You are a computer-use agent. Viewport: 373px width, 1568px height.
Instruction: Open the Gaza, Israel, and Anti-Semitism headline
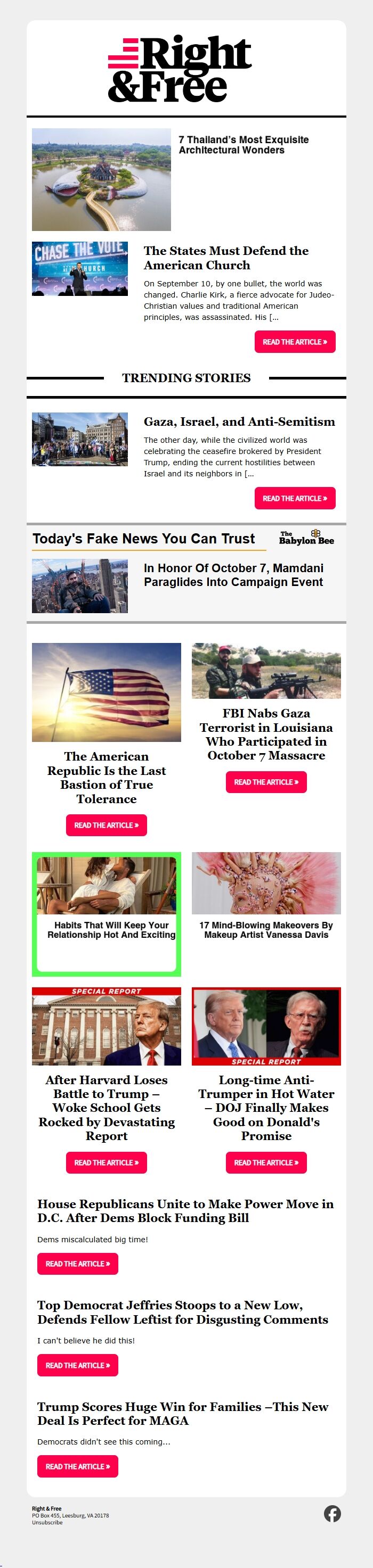[x=240, y=422]
